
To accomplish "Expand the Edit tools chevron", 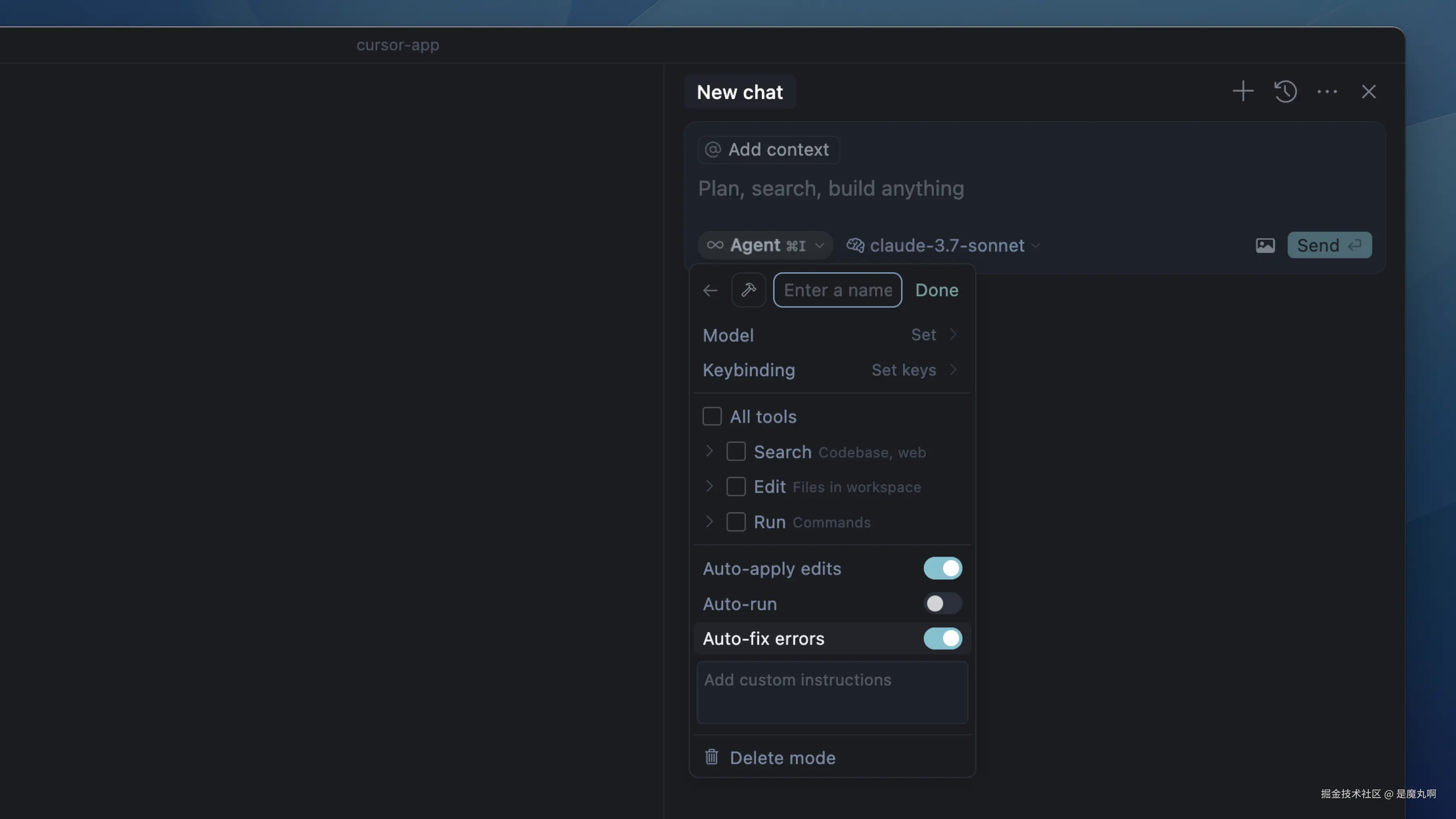I will point(709,486).
